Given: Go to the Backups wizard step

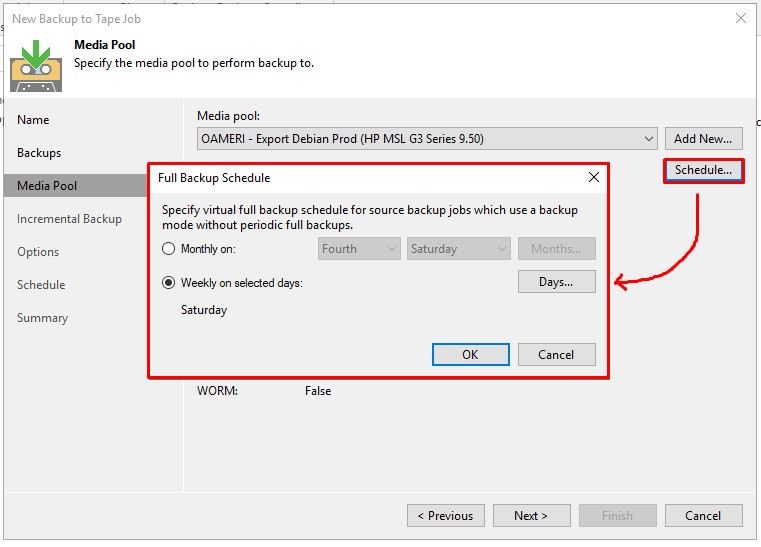Looking at the screenshot, I should point(39,153).
